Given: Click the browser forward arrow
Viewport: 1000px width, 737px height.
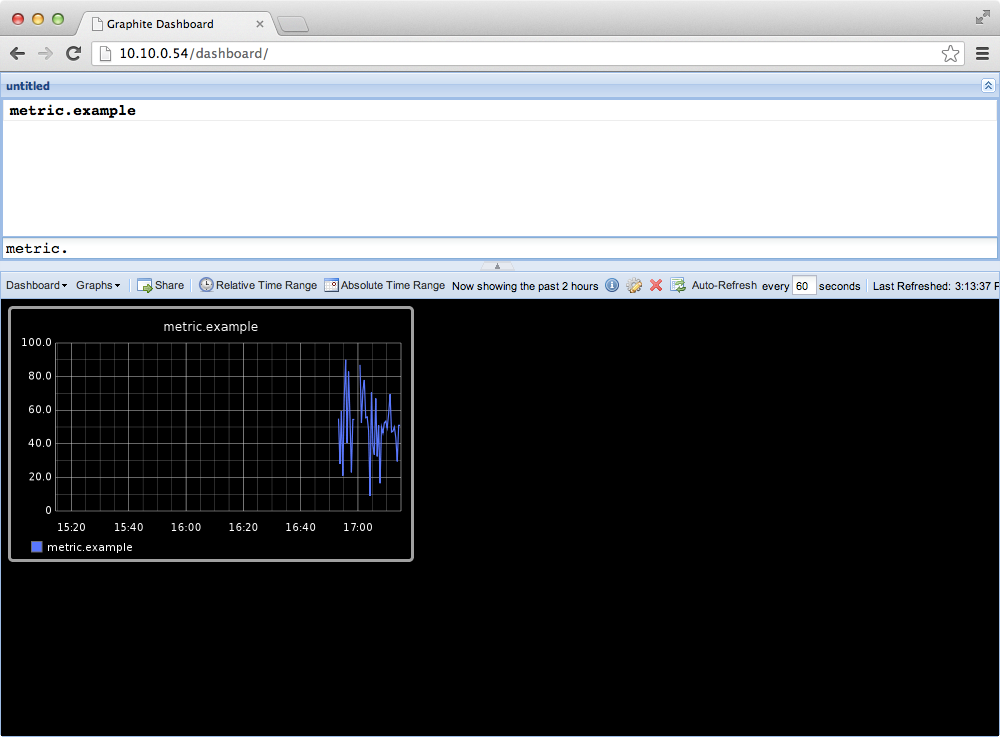Looking at the screenshot, I should click(x=45, y=54).
